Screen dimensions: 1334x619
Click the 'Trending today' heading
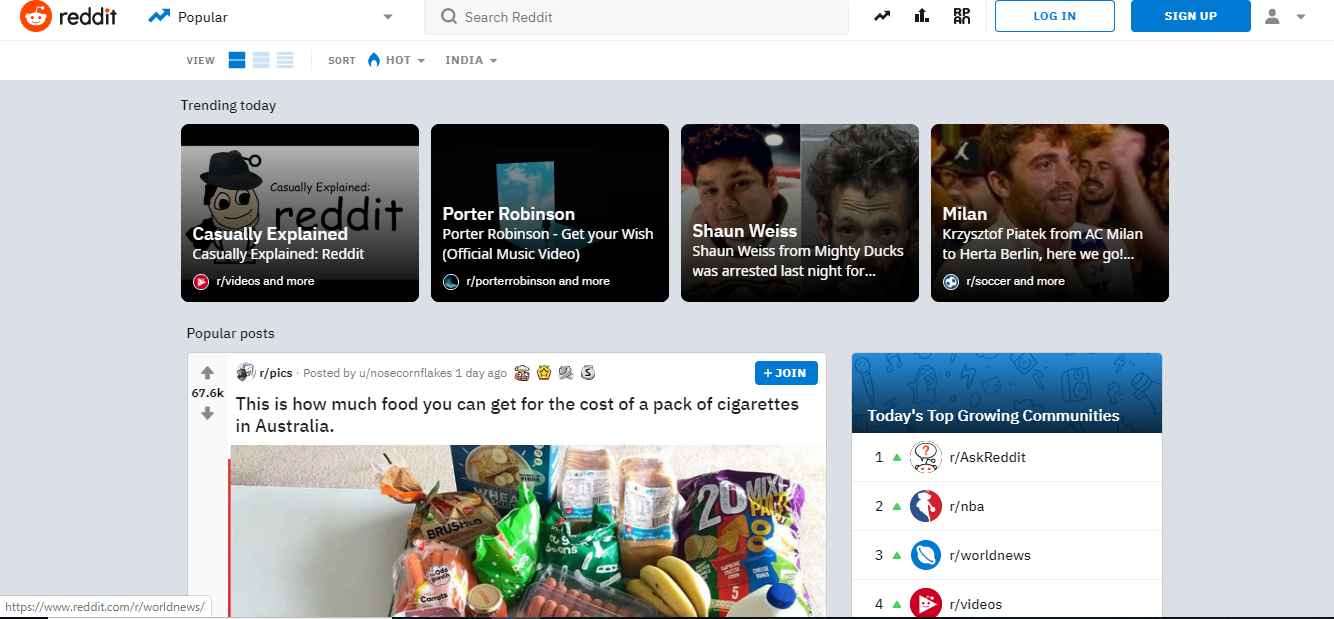228,105
